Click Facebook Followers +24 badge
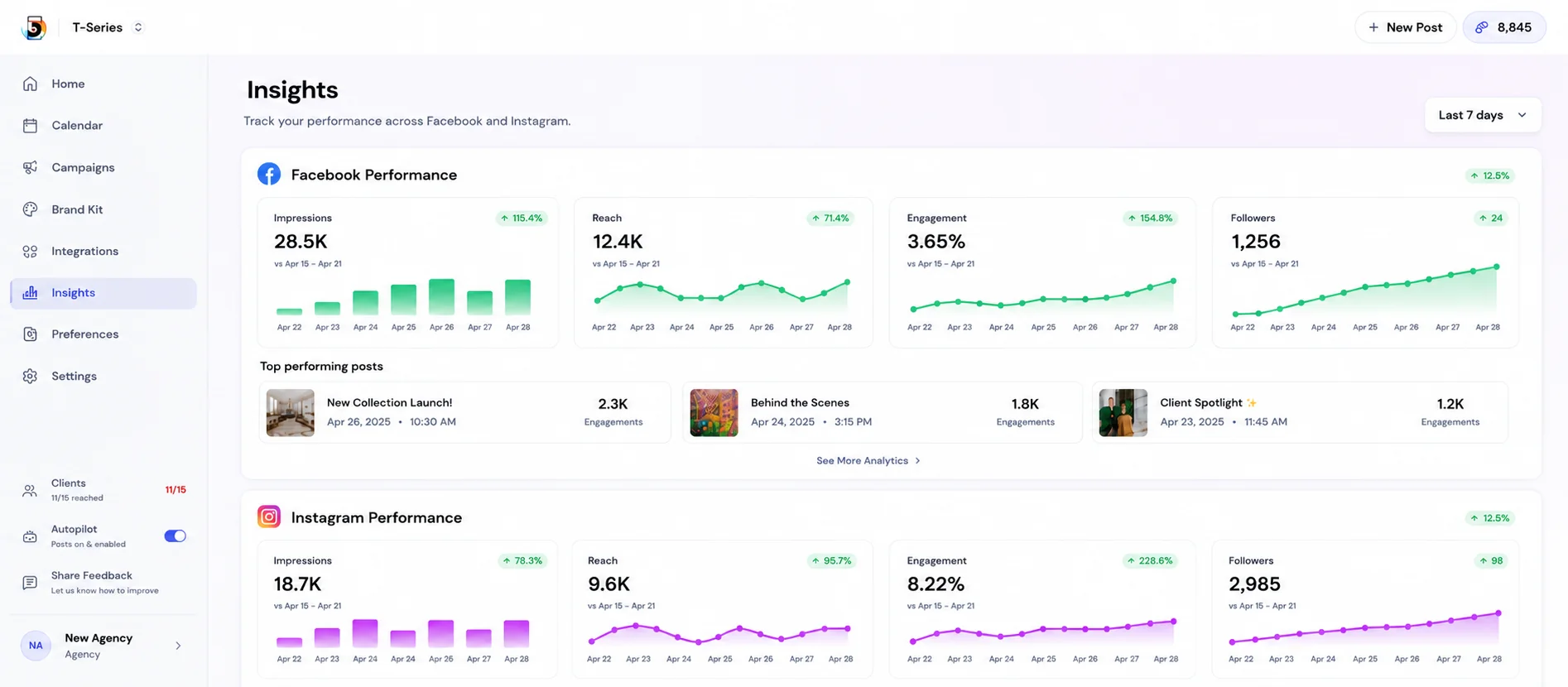This screenshot has width=1568, height=687. point(1490,219)
